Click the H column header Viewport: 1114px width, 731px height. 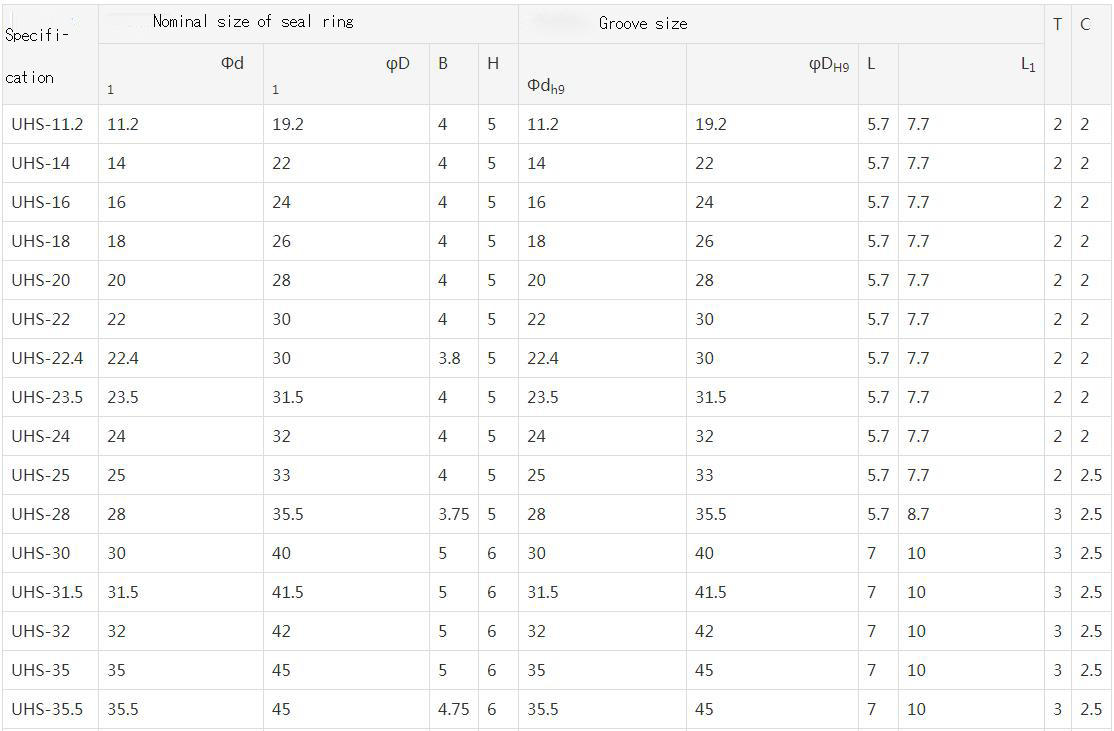tap(493, 64)
